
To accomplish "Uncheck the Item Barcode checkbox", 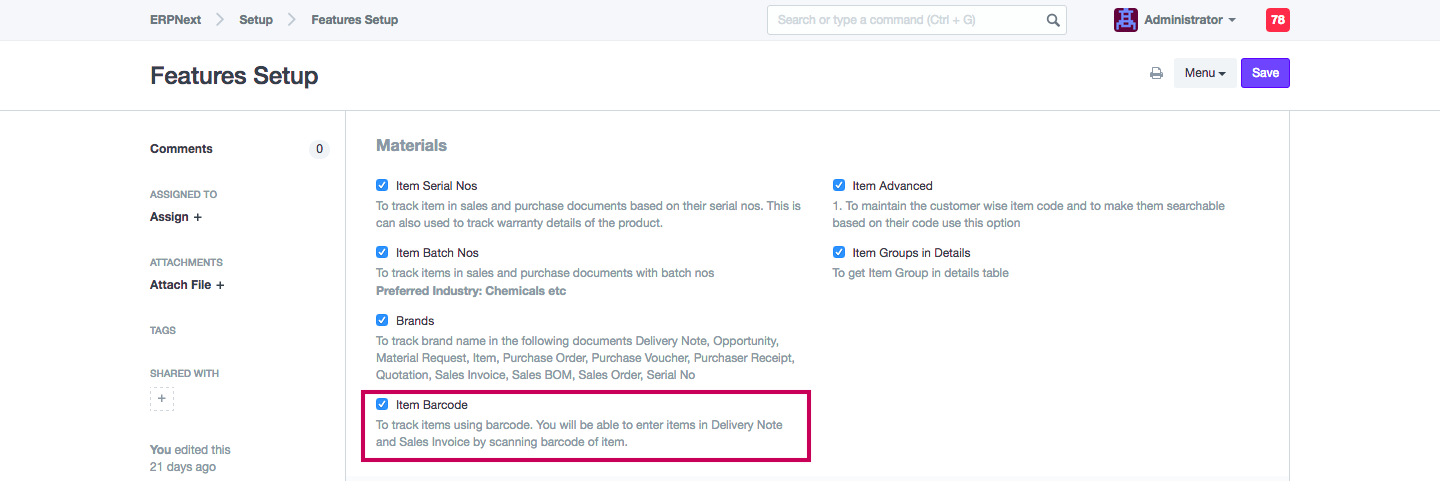I will [382, 405].
